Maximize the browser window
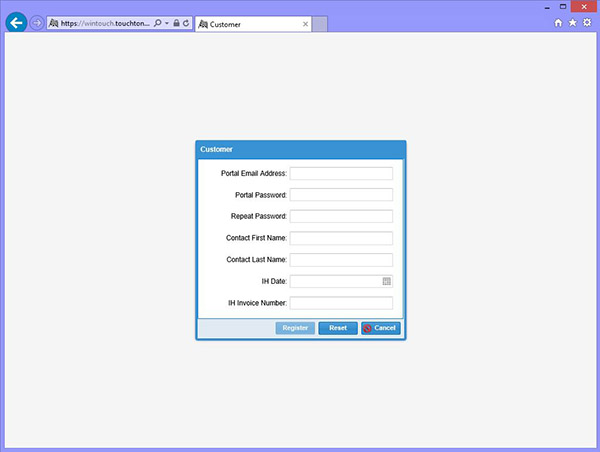The width and height of the screenshot is (600, 452). click(563, 7)
